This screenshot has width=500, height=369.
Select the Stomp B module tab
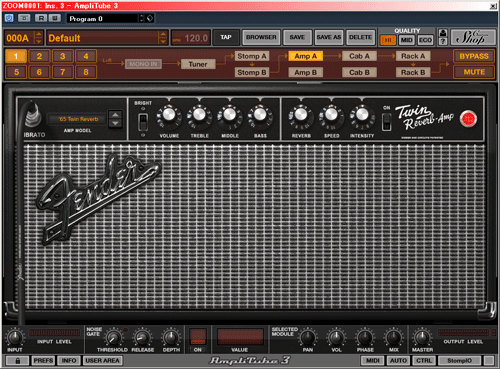coord(252,72)
